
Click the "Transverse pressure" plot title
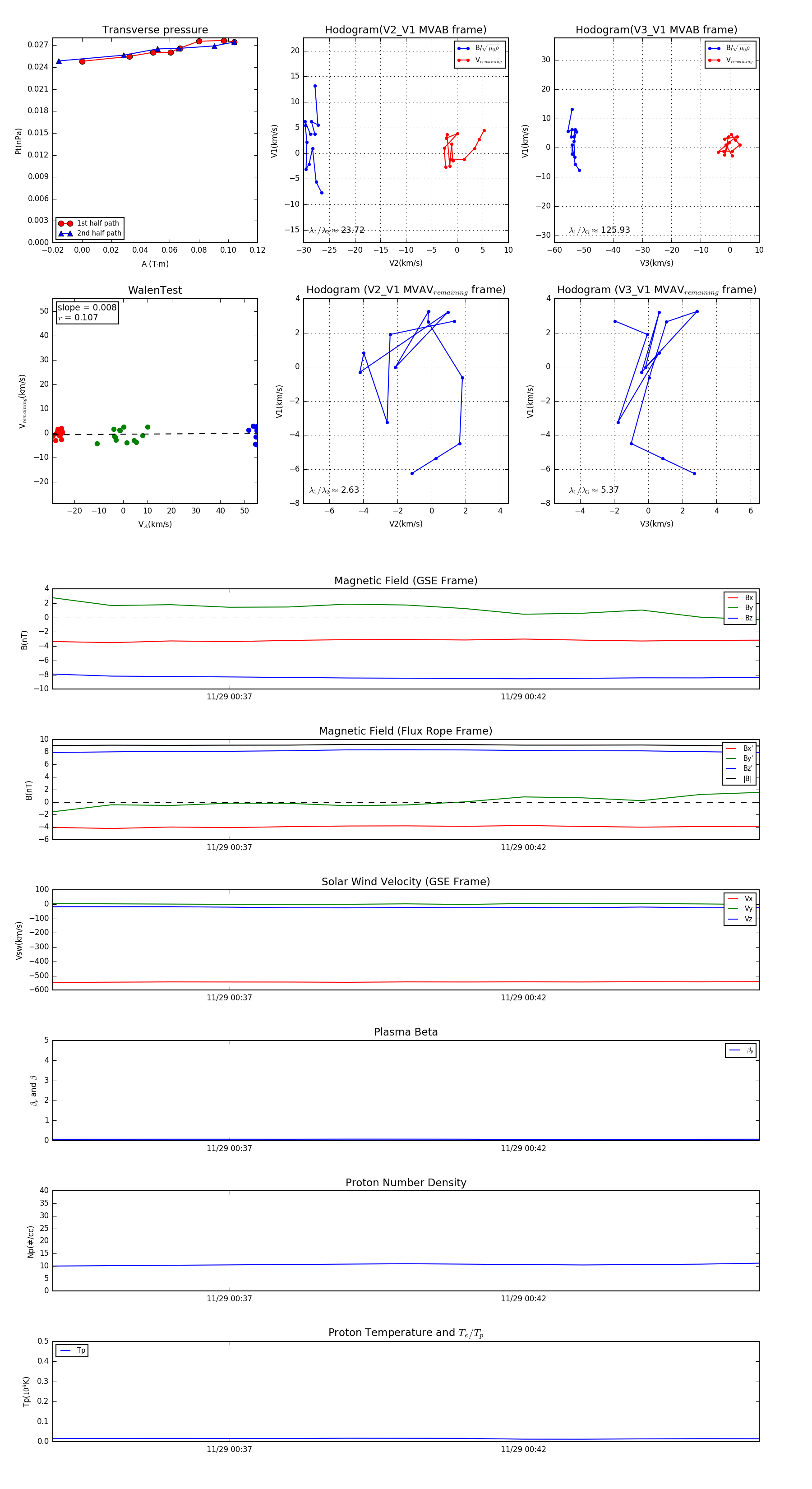click(155, 30)
